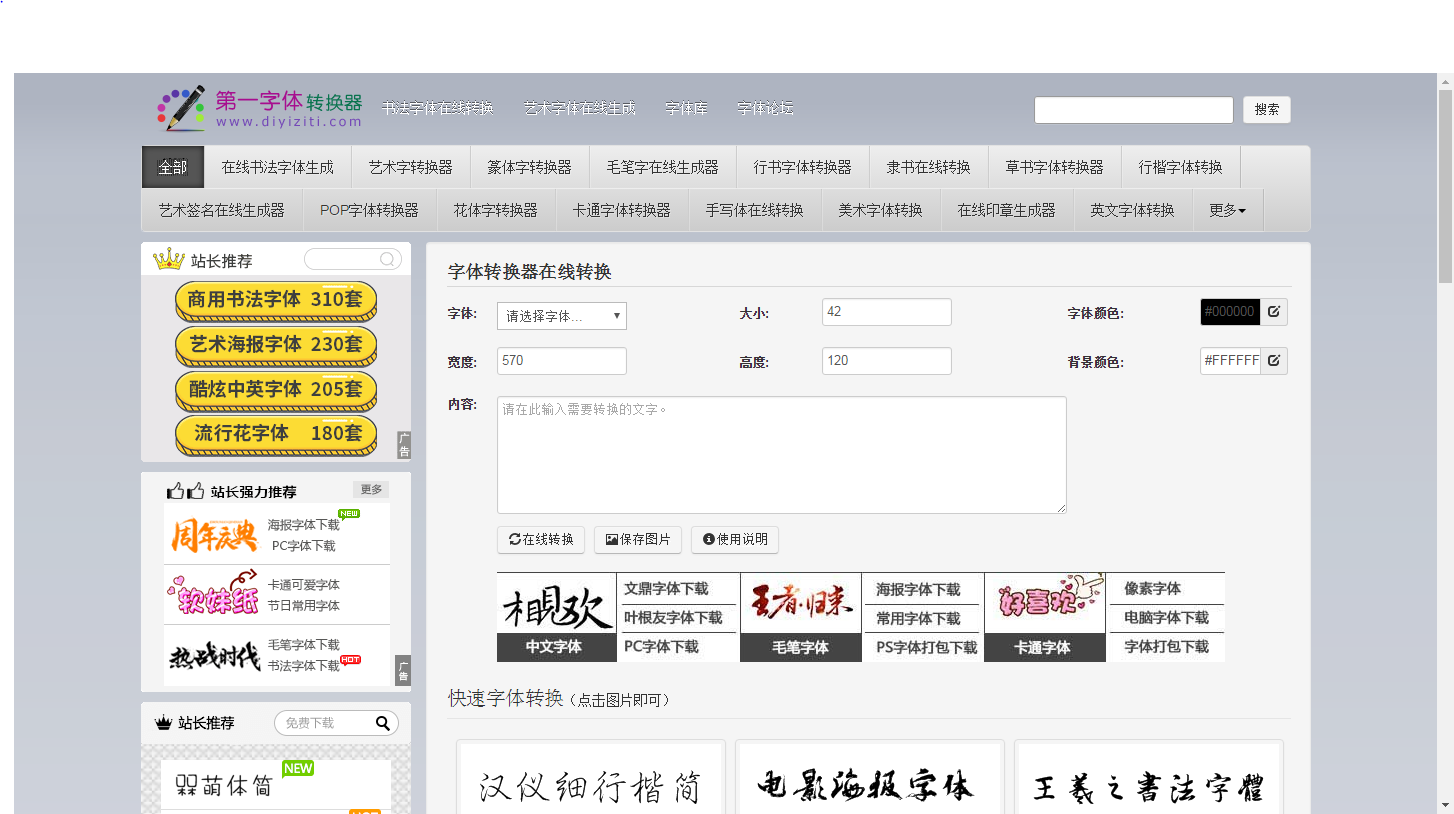Select the 王羲之書法字體 quick convert font

[x=1148, y=779]
